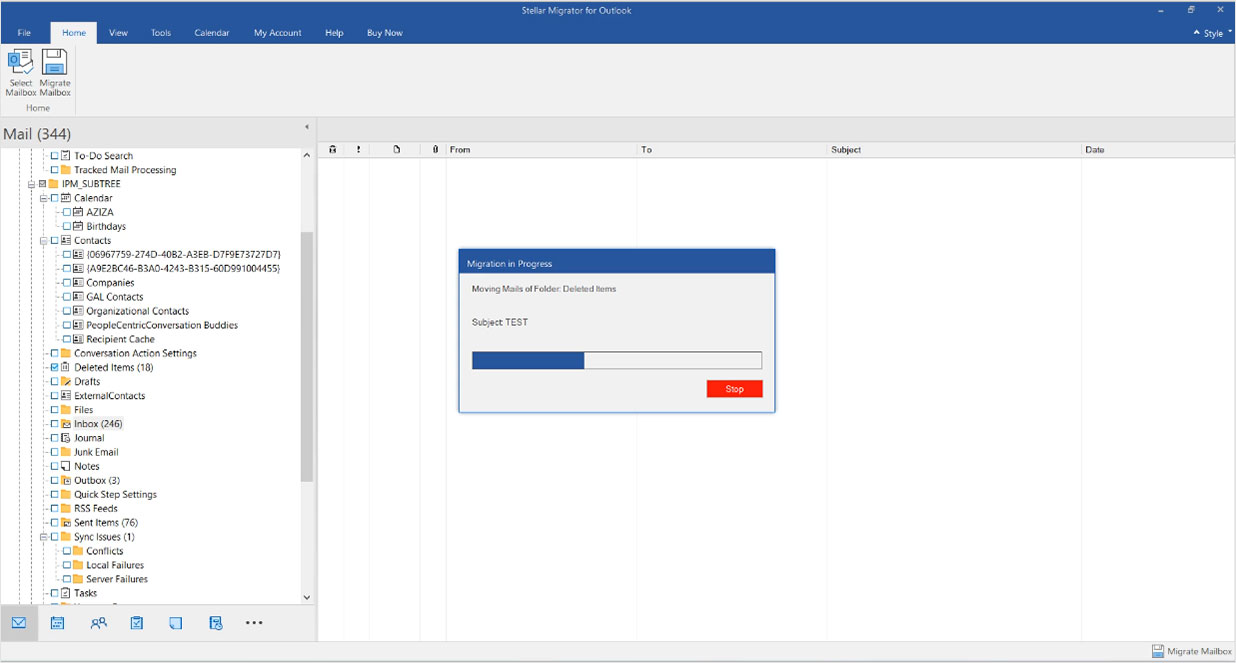
Task: Check the Drafts folder checkbox
Action: [54, 382]
